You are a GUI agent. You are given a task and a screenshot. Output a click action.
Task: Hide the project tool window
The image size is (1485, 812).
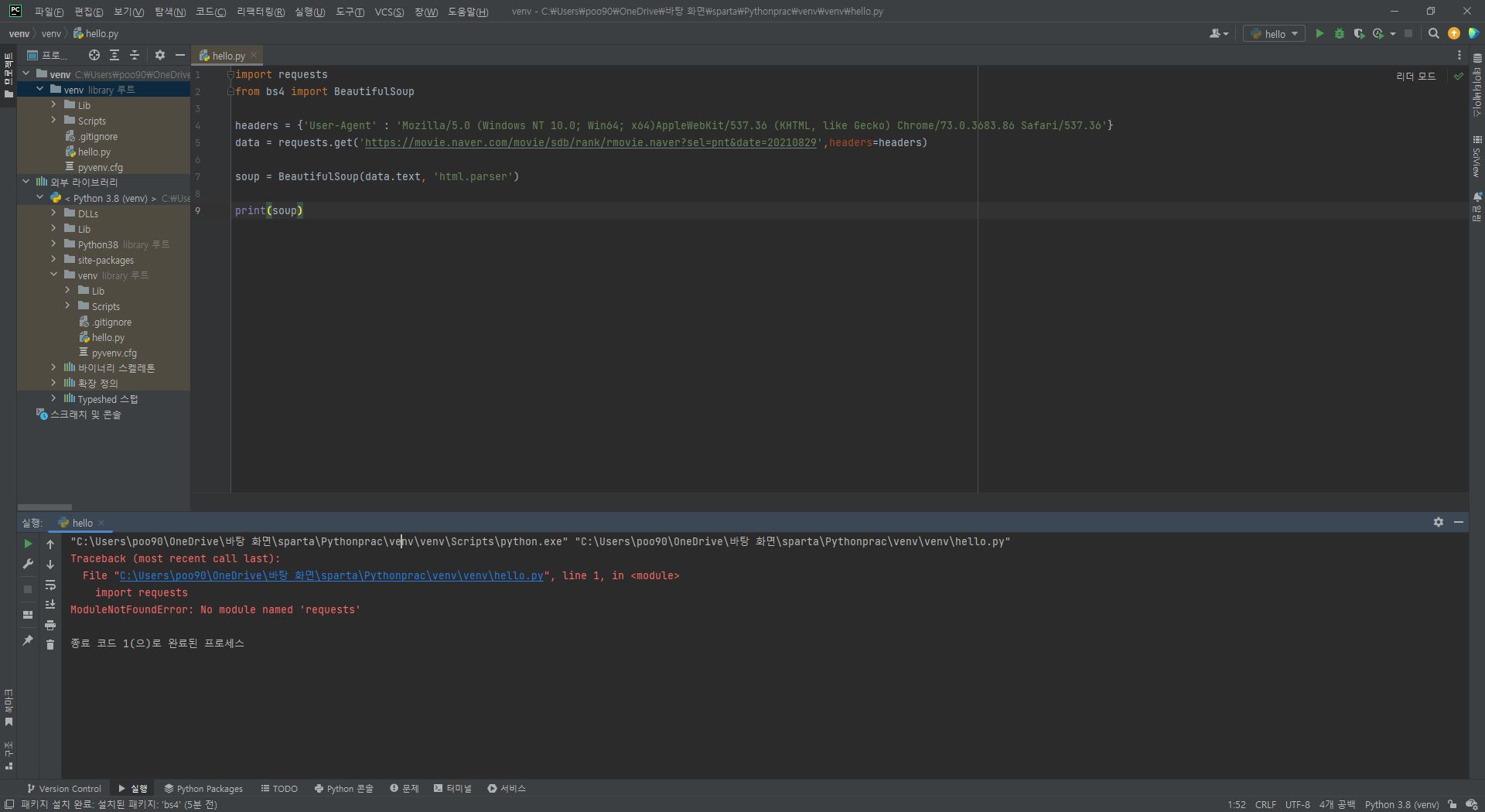180,55
